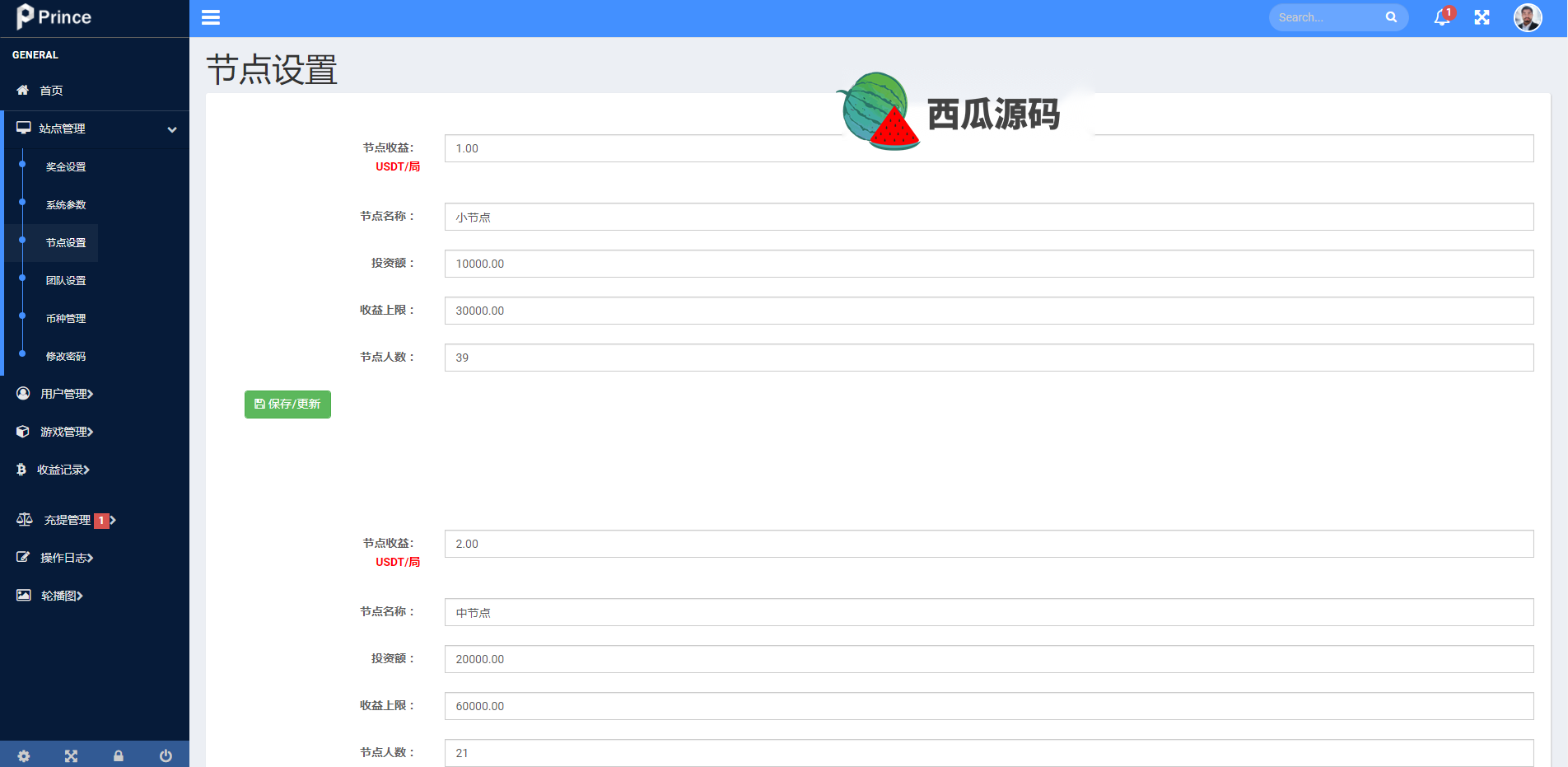Click the search magnifier icon

[x=1391, y=17]
